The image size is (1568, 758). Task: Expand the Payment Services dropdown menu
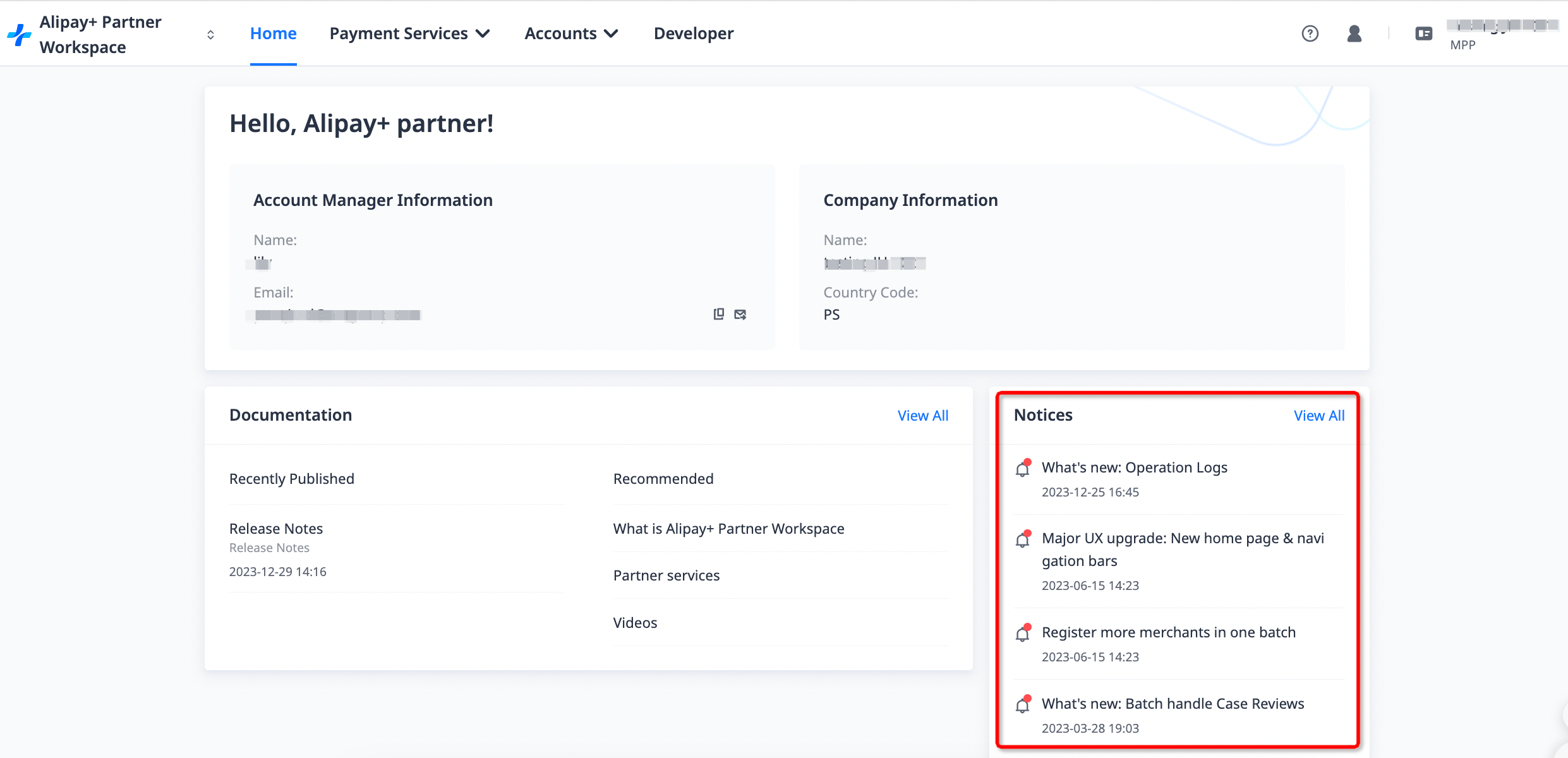409,33
